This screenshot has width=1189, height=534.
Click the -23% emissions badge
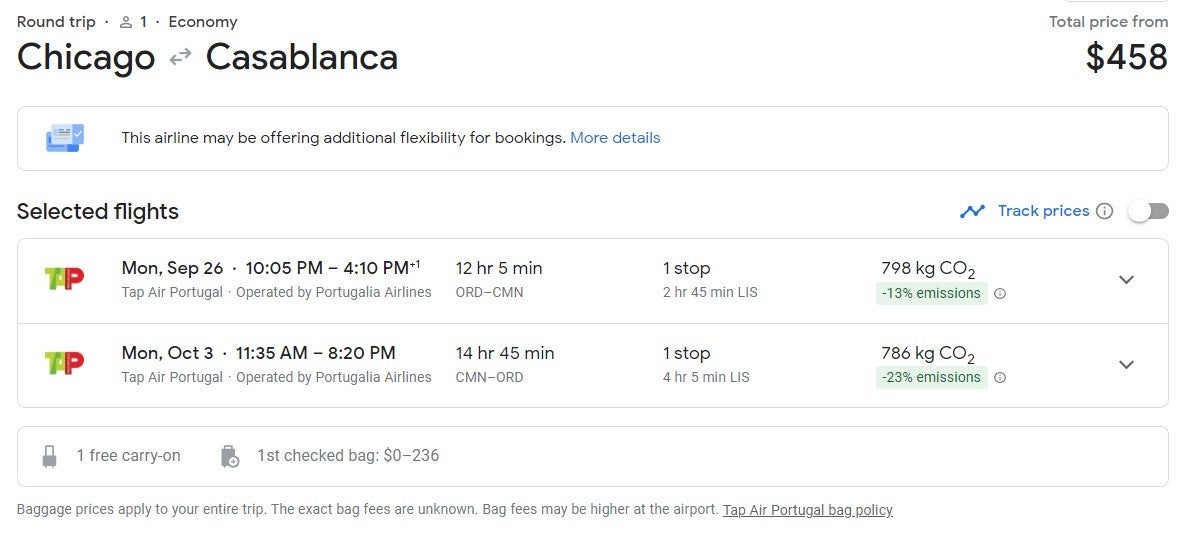[931, 378]
